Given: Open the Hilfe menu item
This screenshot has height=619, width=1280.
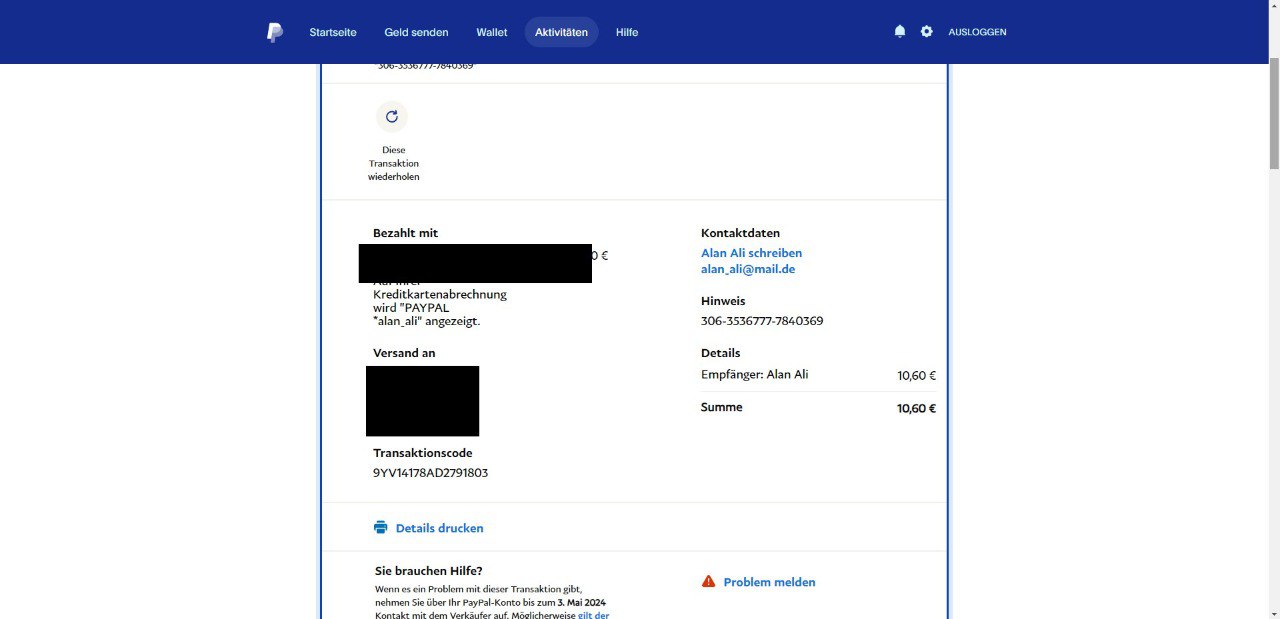Looking at the screenshot, I should (627, 32).
